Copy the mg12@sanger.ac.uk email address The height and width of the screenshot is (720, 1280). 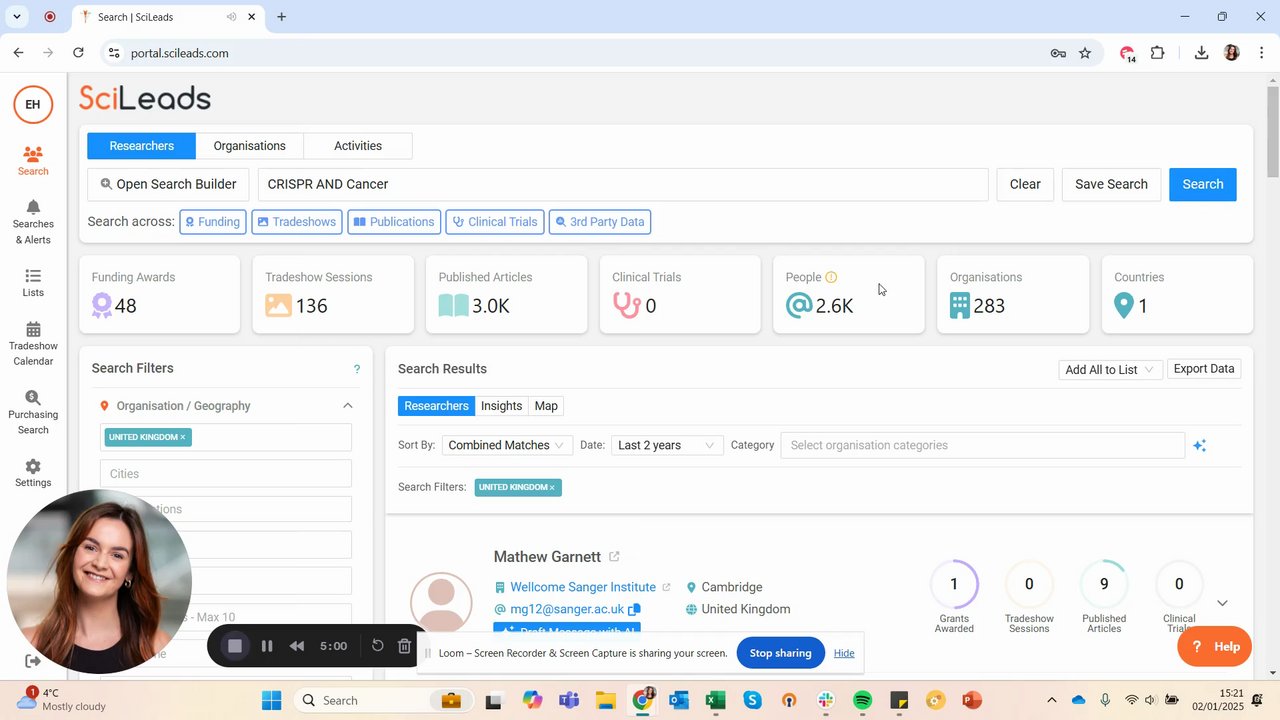(x=634, y=609)
